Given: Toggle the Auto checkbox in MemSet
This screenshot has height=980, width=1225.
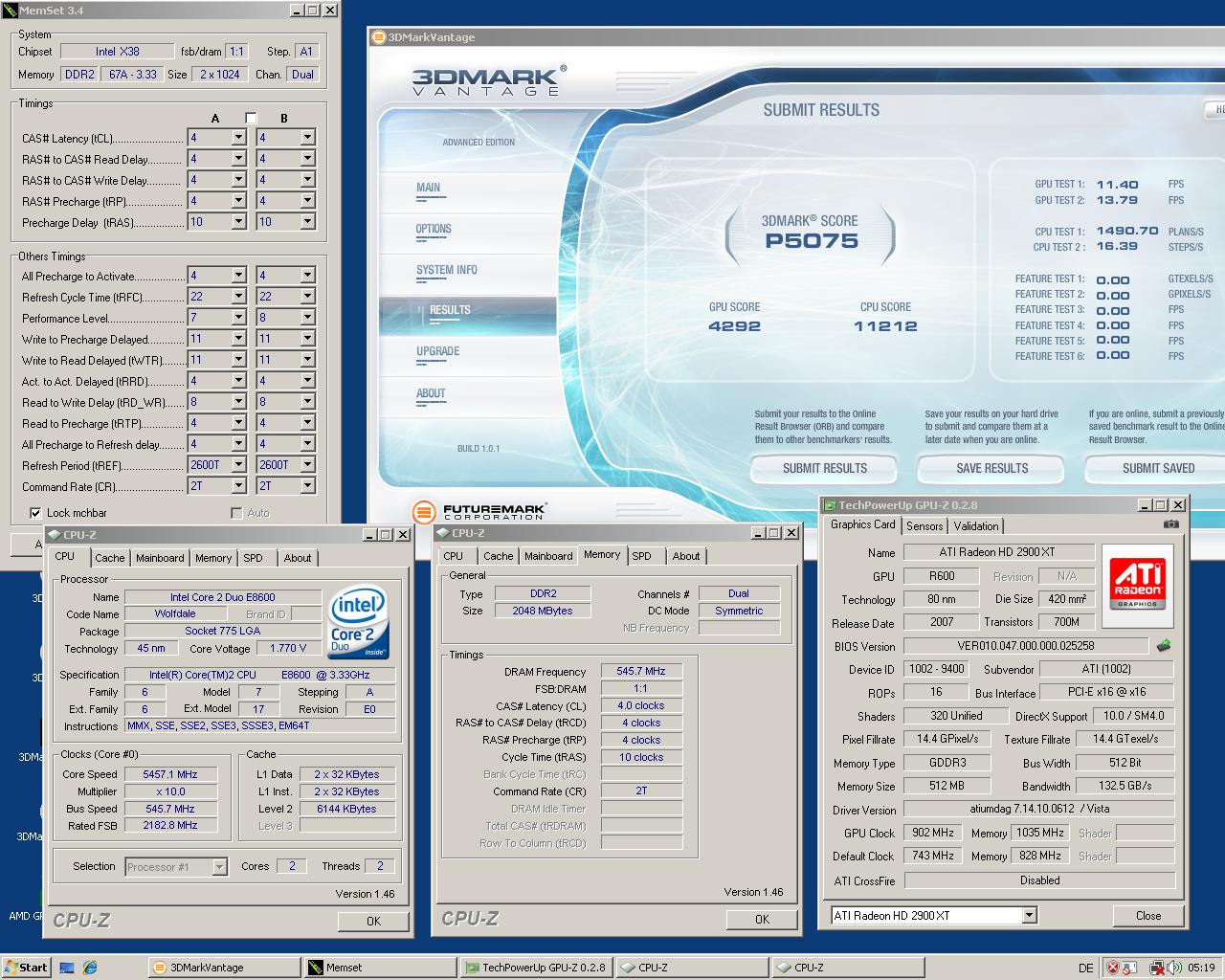Looking at the screenshot, I should click(236, 513).
